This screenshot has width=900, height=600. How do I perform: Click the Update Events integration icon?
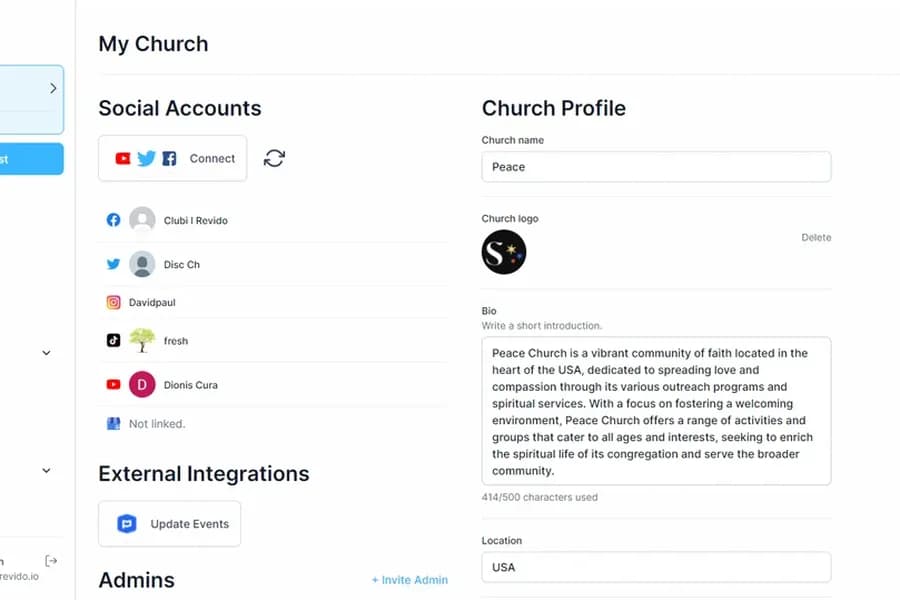tap(127, 524)
